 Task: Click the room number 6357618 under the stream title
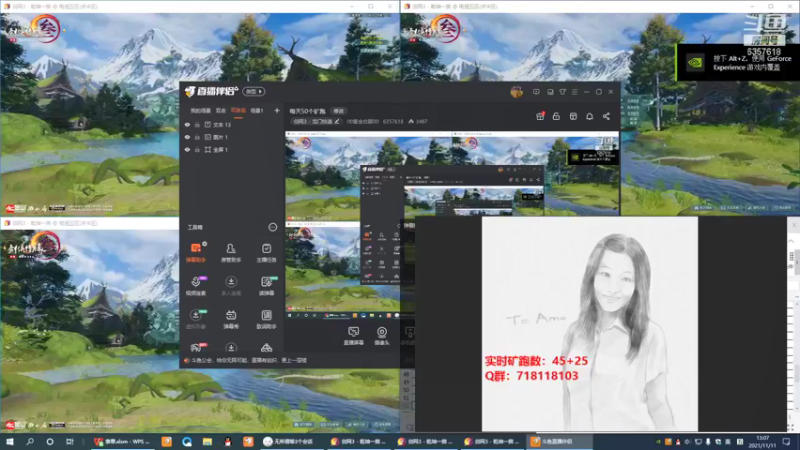click(393, 121)
